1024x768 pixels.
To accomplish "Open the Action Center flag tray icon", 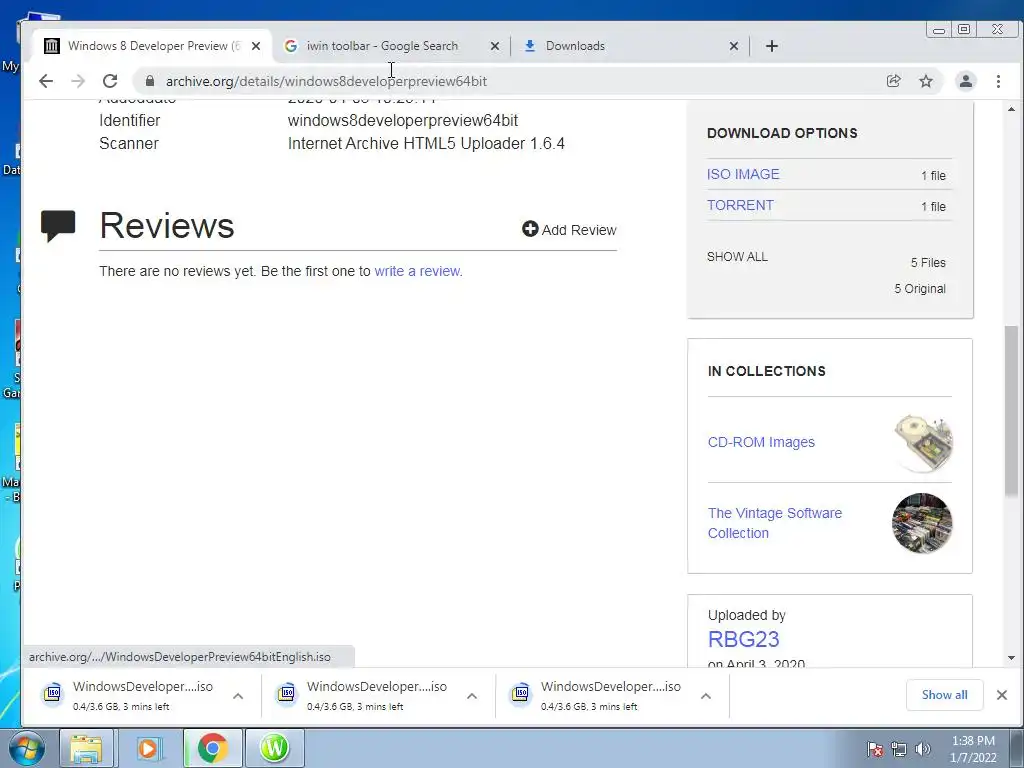I will tap(875, 749).
